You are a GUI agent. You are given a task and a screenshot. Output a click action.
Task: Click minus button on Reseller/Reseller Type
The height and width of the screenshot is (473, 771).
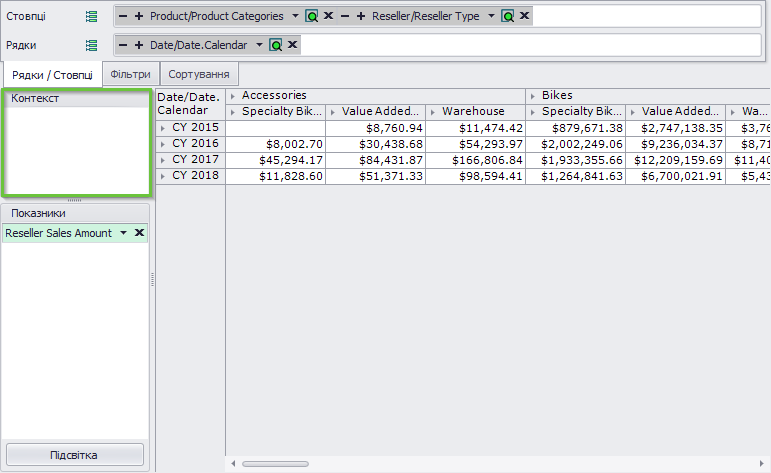tap(345, 16)
